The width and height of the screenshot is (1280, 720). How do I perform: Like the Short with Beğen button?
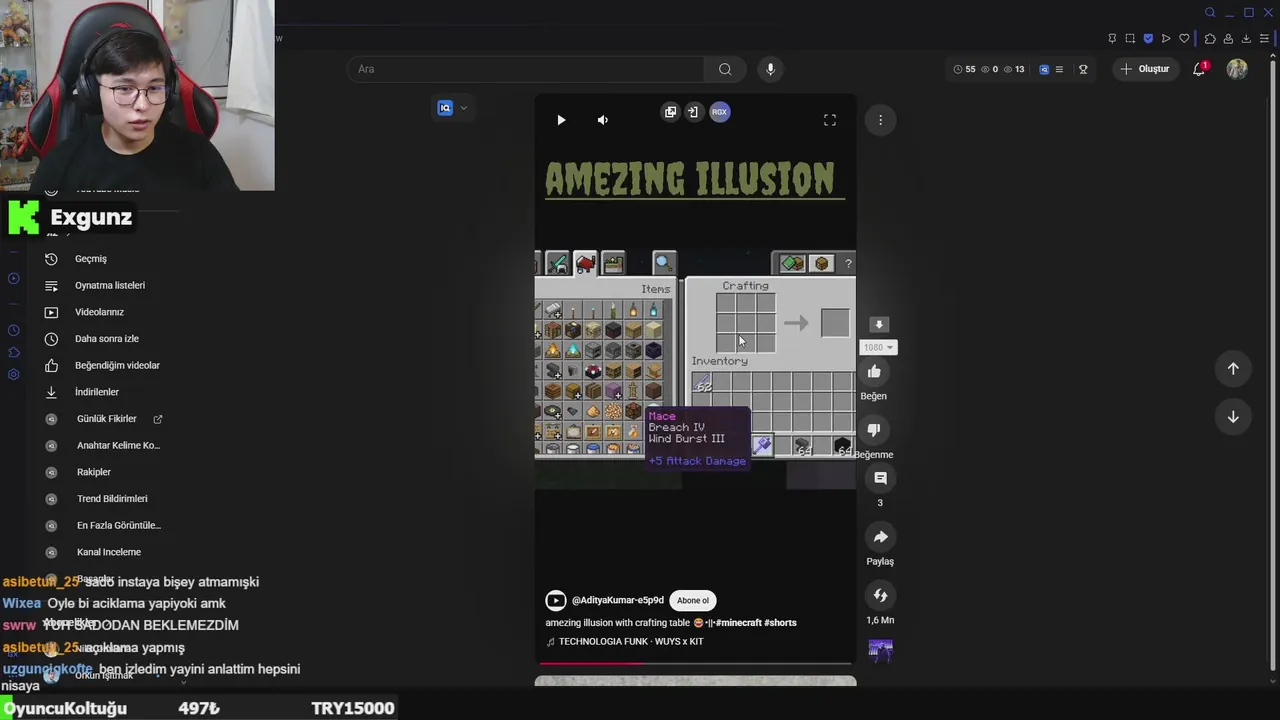click(874, 372)
